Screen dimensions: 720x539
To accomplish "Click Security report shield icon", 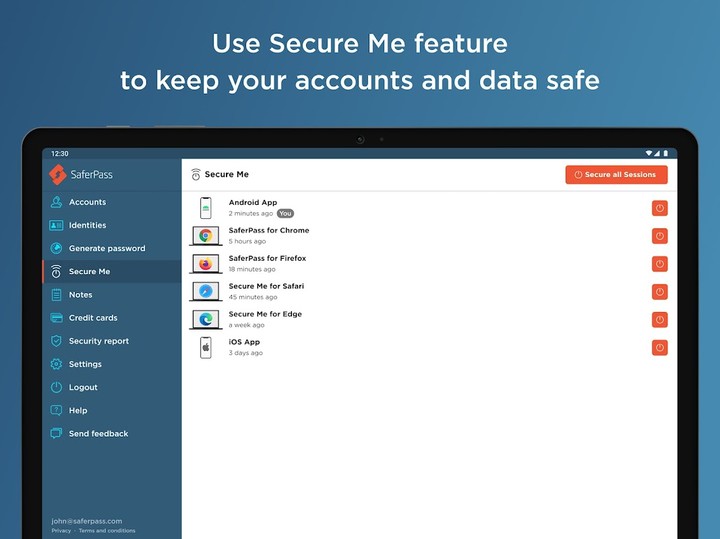I will coord(56,341).
